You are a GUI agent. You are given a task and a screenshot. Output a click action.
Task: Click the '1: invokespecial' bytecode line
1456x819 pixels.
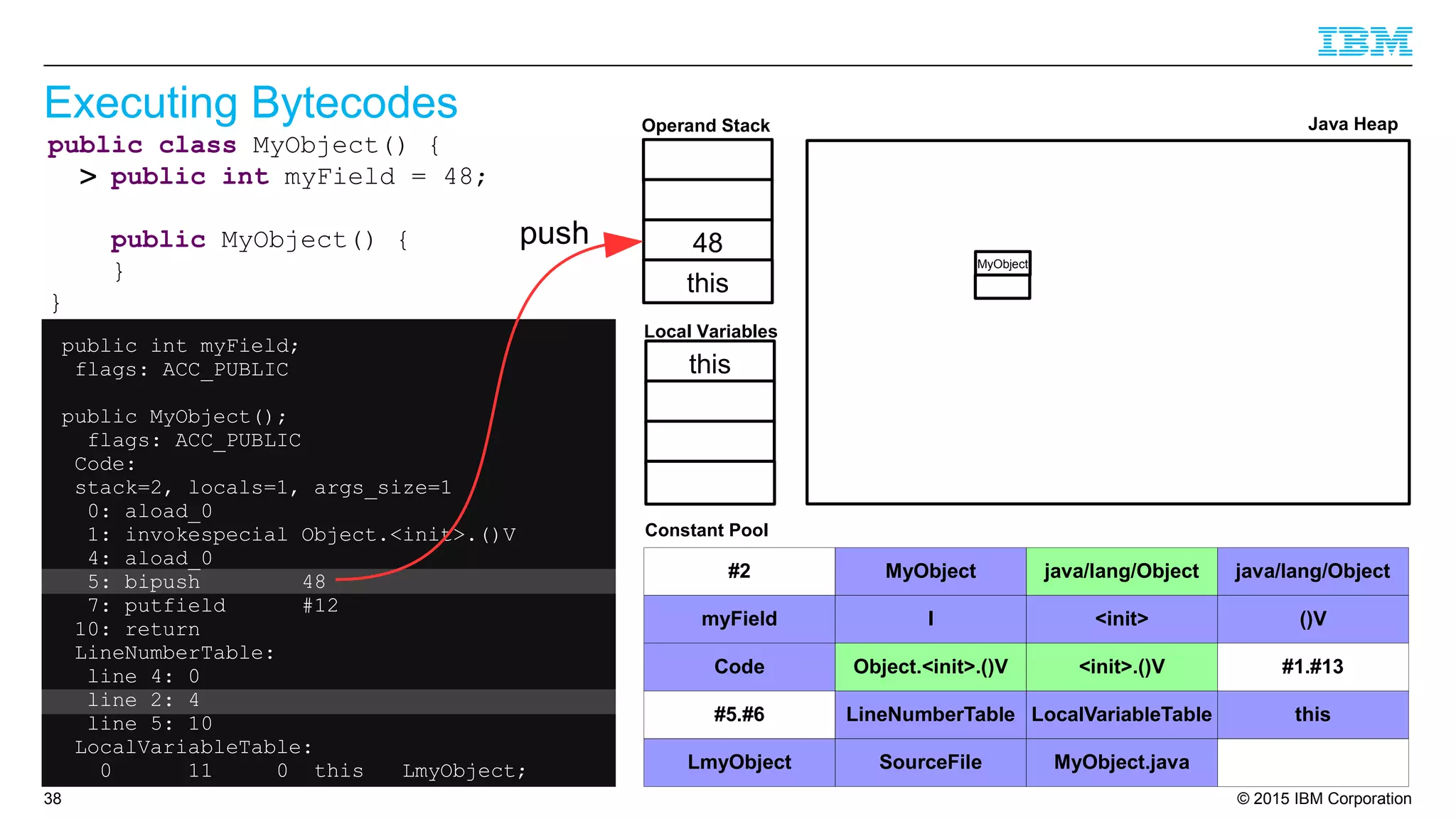pos(301,534)
